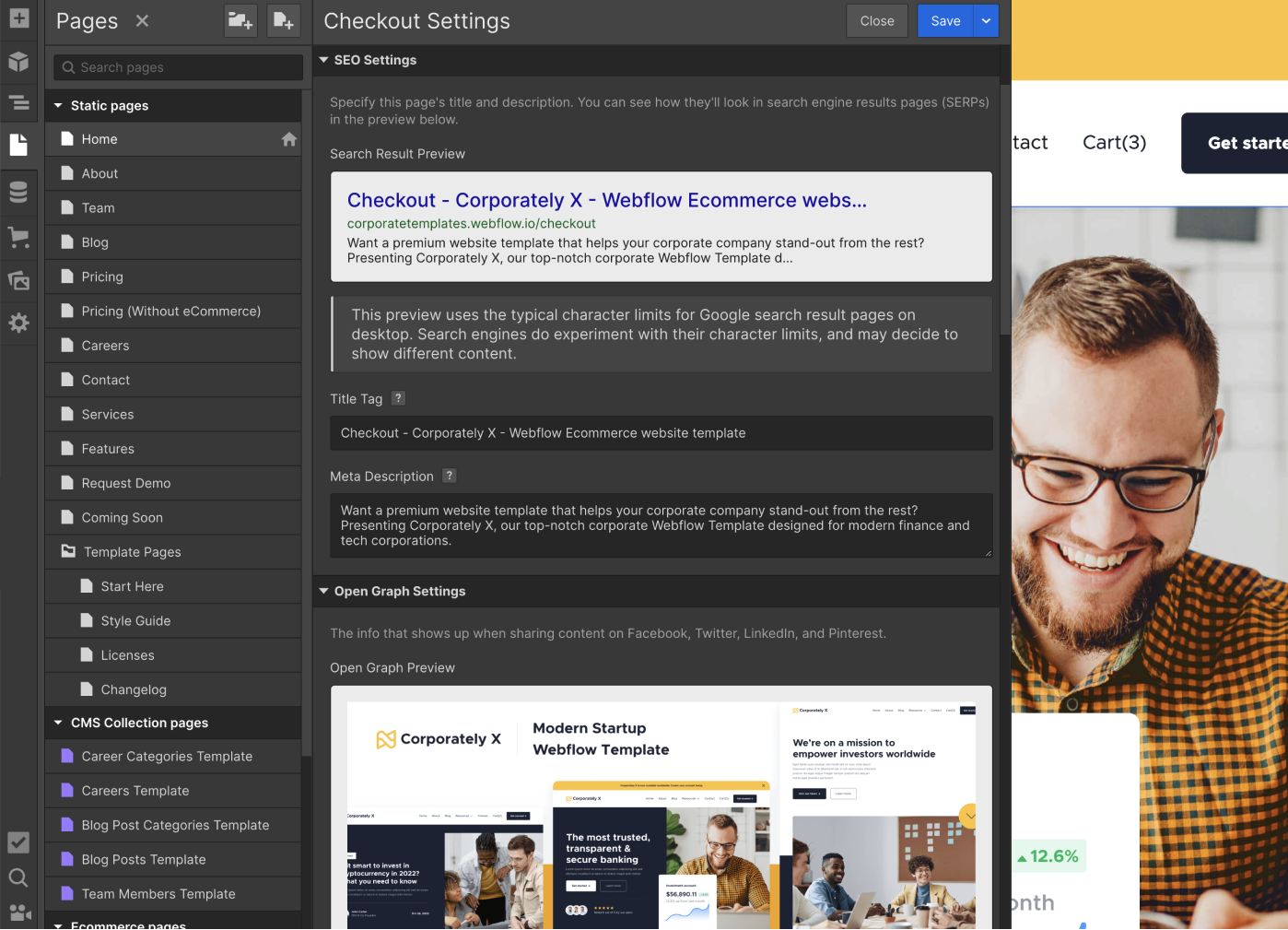The image size is (1288, 930).
Task: Close the Pages panel with X
Action: coord(142,20)
